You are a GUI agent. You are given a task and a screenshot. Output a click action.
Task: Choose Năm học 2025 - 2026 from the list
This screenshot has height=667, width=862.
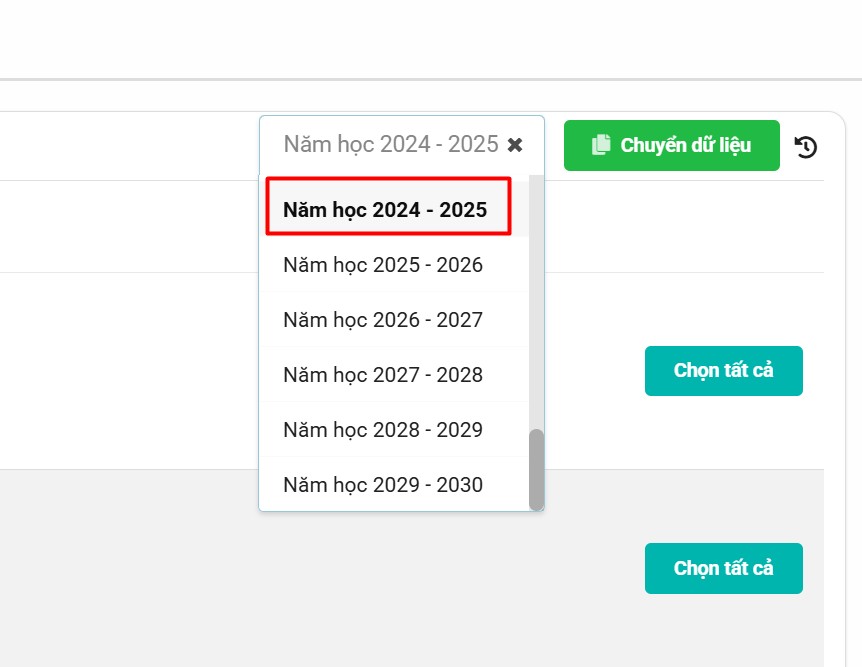pyautogui.click(x=383, y=265)
